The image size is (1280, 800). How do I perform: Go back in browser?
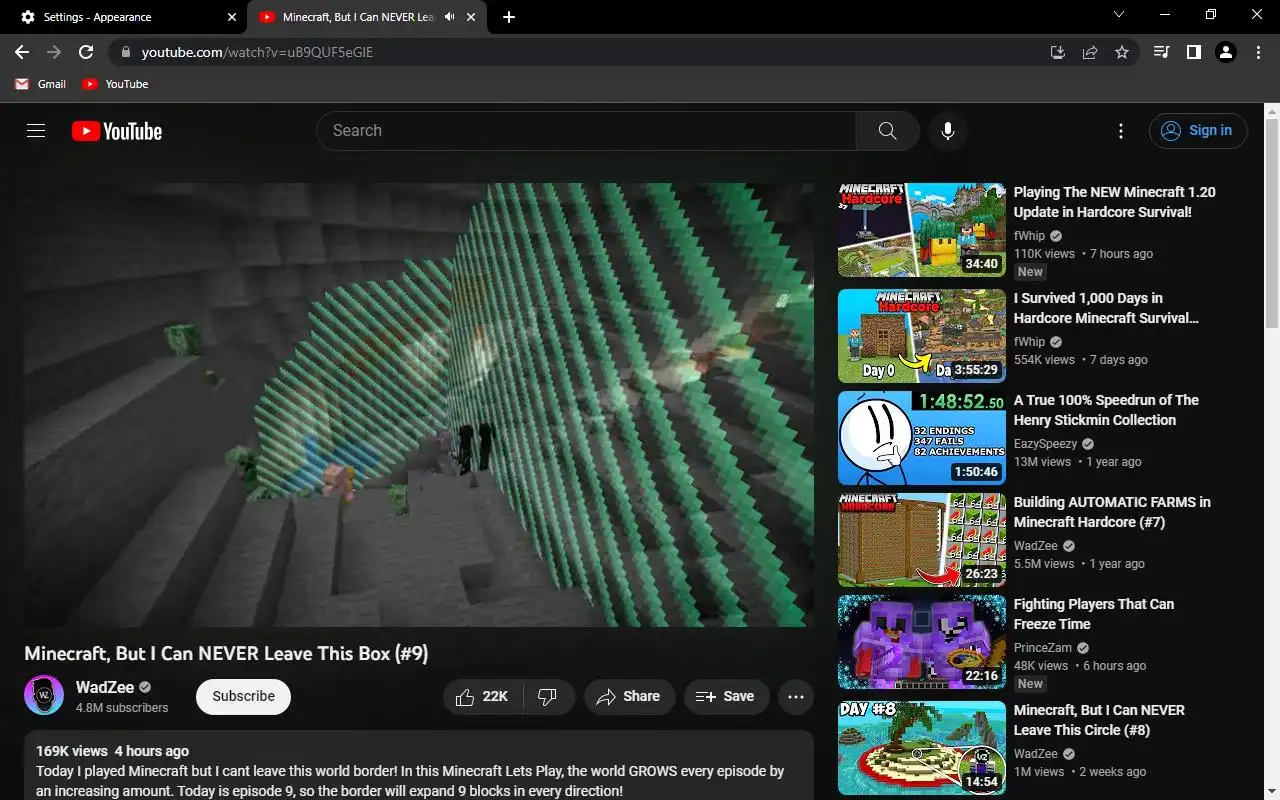click(22, 52)
